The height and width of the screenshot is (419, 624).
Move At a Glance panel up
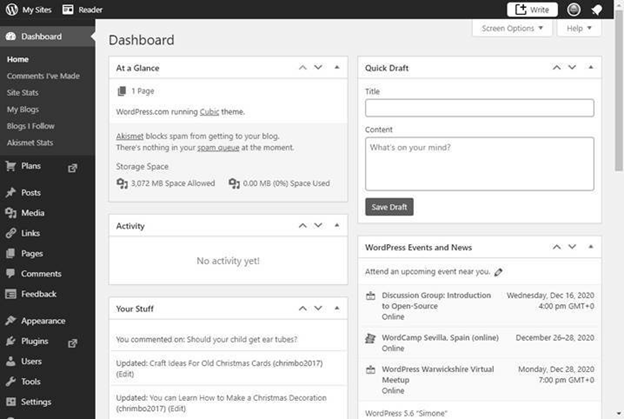pyautogui.click(x=303, y=68)
